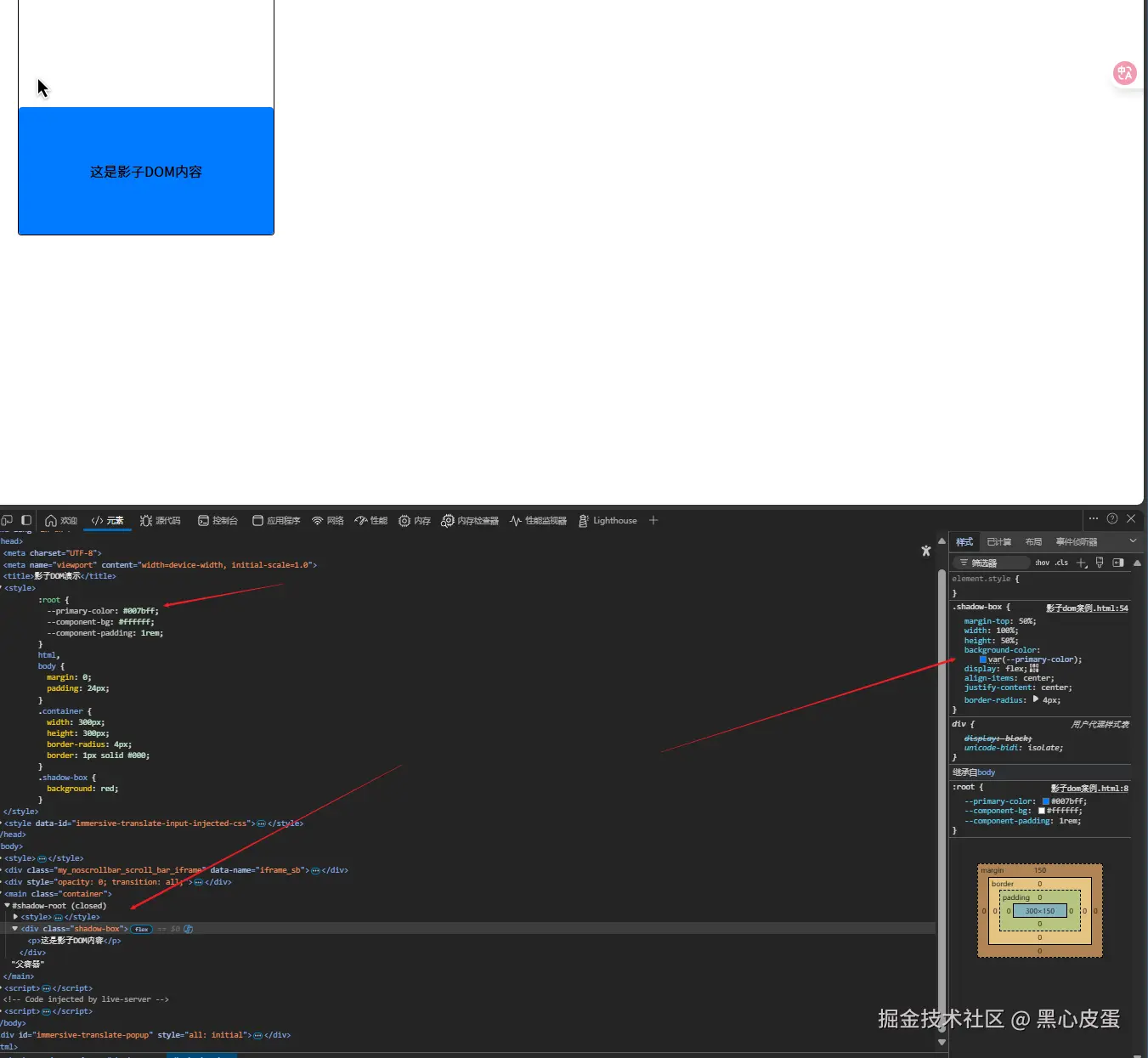This screenshot has height=1058, width=1148.
Task: Click the rendering emulation paintbrush icon
Action: (x=1100, y=563)
